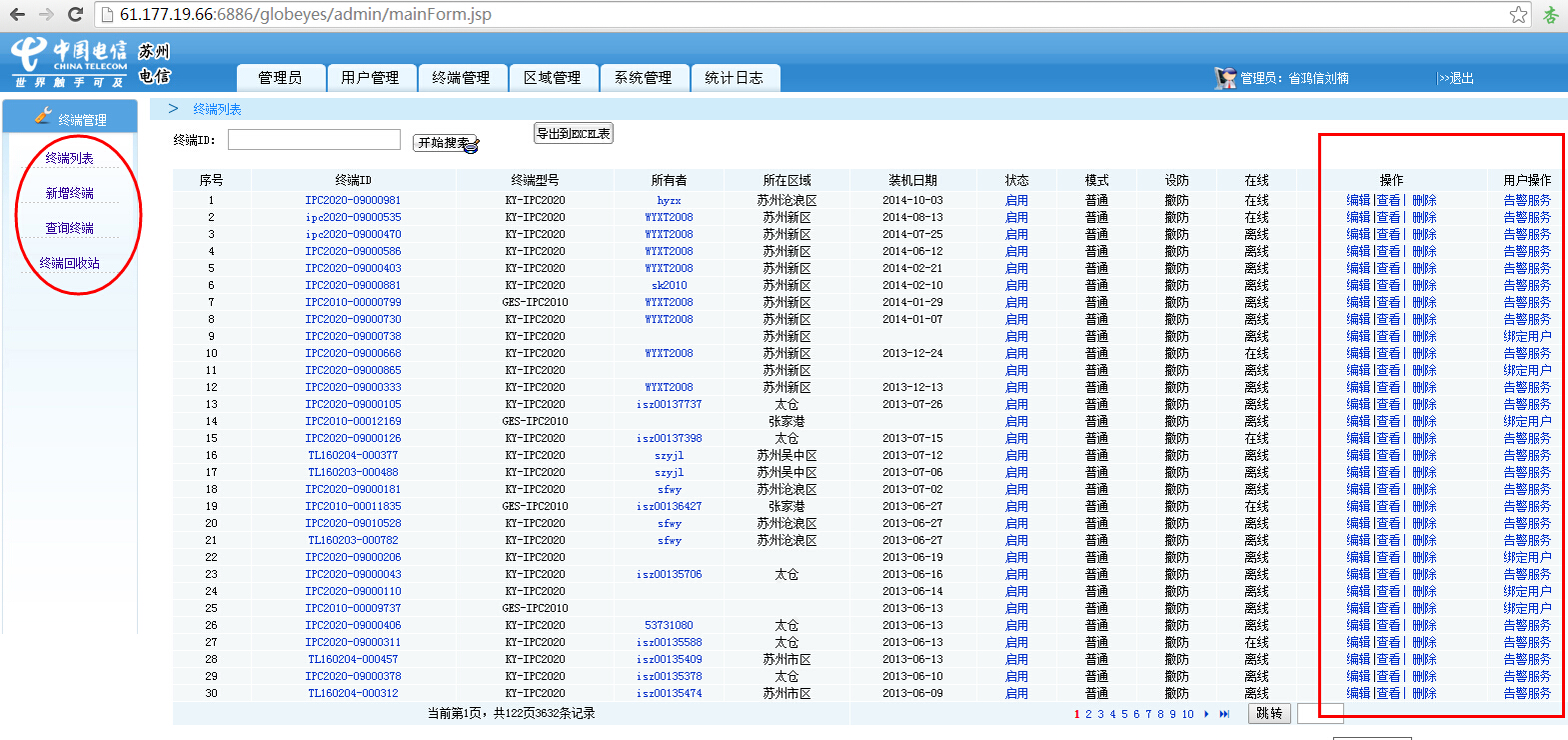Screen dimensions: 1568x740
Task: Click the 终端ID search input field
Action: pyautogui.click(x=314, y=140)
